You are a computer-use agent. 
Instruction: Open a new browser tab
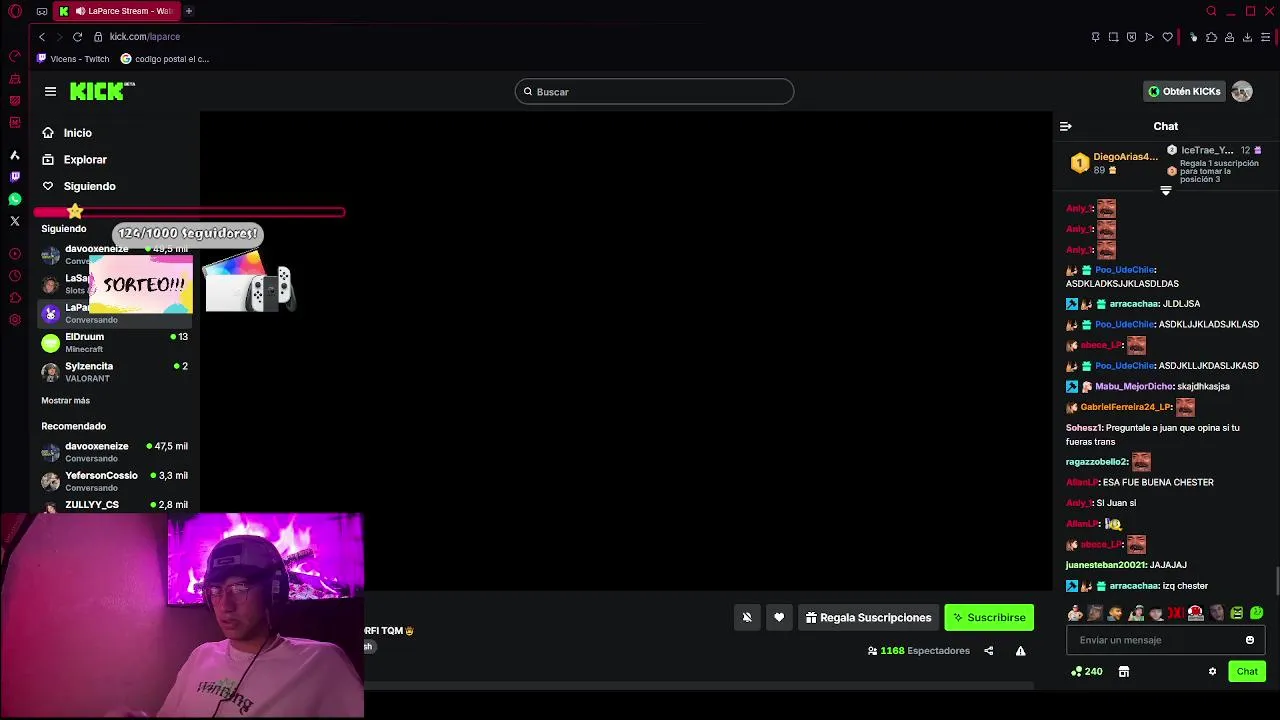188,11
